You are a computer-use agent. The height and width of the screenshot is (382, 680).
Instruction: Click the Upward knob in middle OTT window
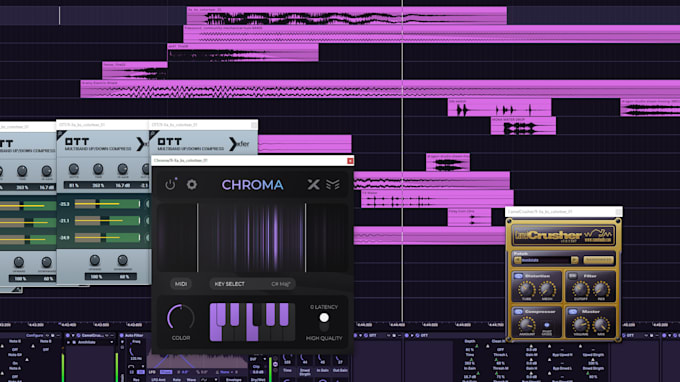click(x=95, y=260)
